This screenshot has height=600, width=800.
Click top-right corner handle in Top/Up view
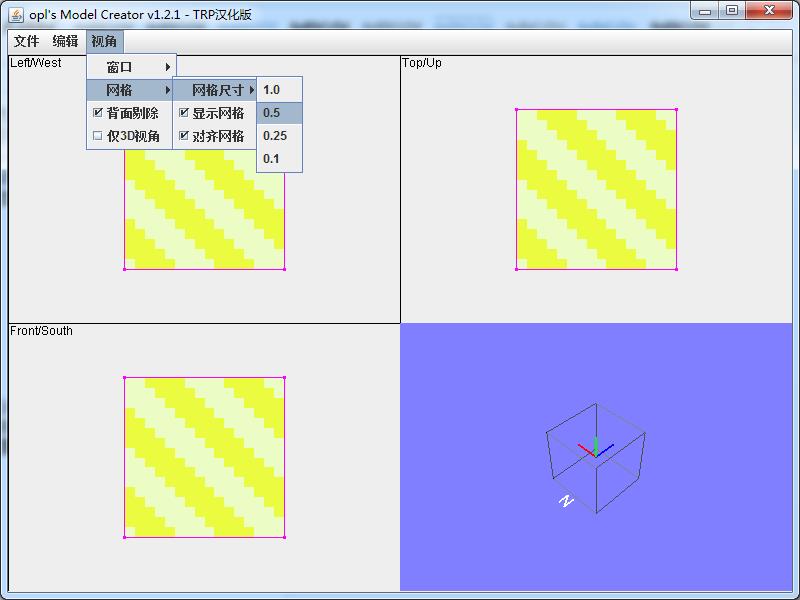pos(676,110)
